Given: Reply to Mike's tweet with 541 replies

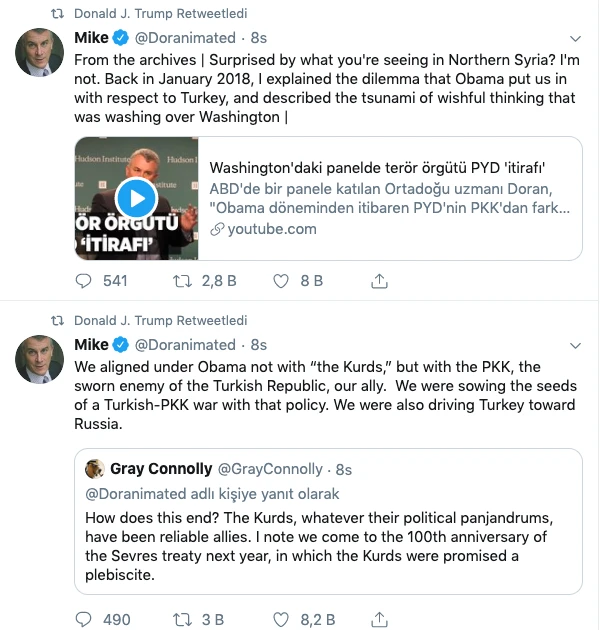Looking at the screenshot, I should click(84, 281).
